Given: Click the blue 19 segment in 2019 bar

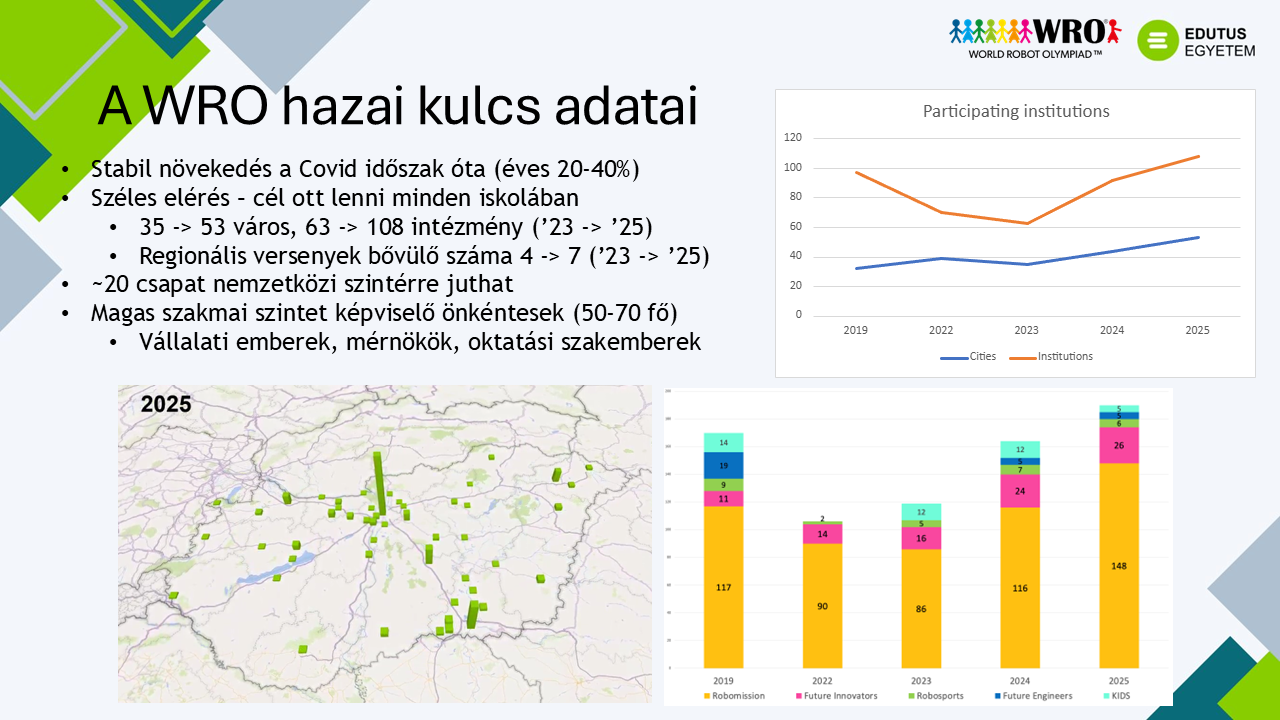Looking at the screenshot, I should (x=723, y=466).
